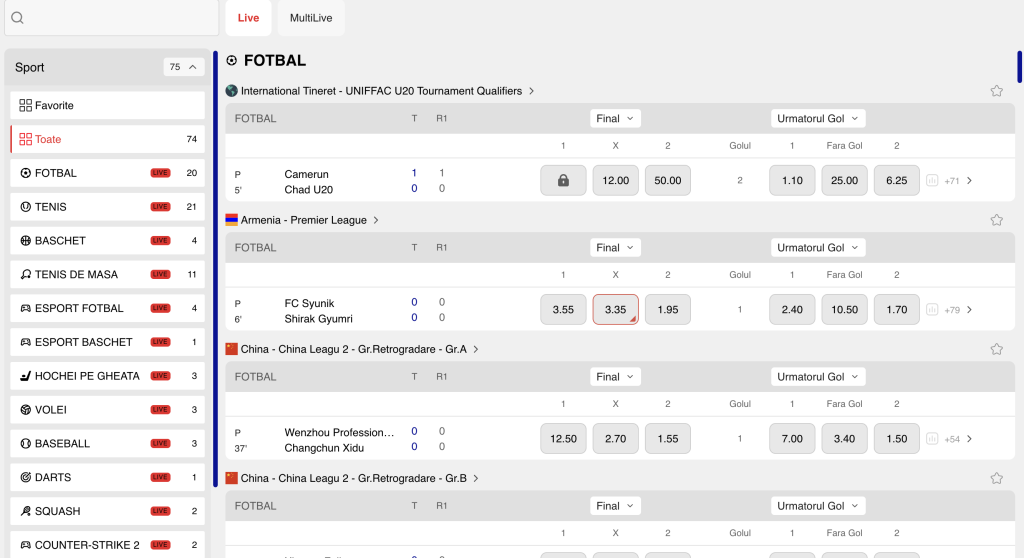1024x558 pixels.
Task: Click the FOTBAL soccer ball sidebar icon
Action: pyautogui.click(x=25, y=173)
